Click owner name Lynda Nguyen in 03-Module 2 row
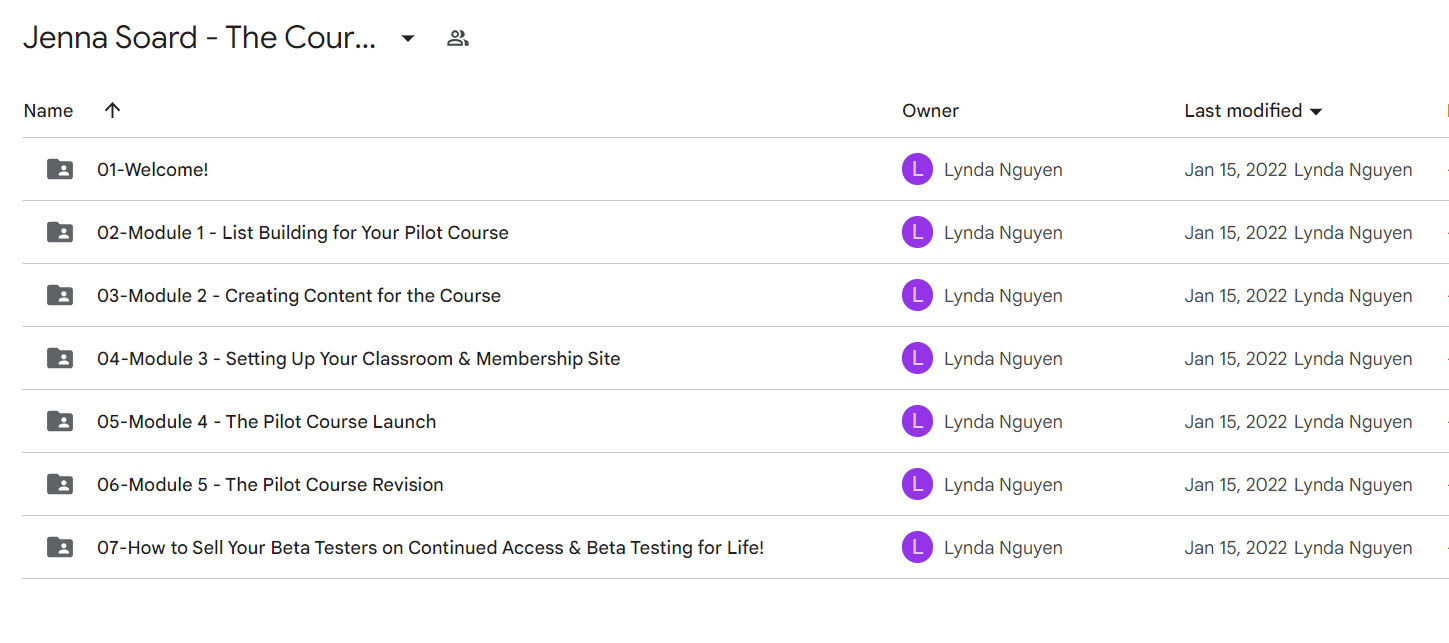 (x=1003, y=296)
